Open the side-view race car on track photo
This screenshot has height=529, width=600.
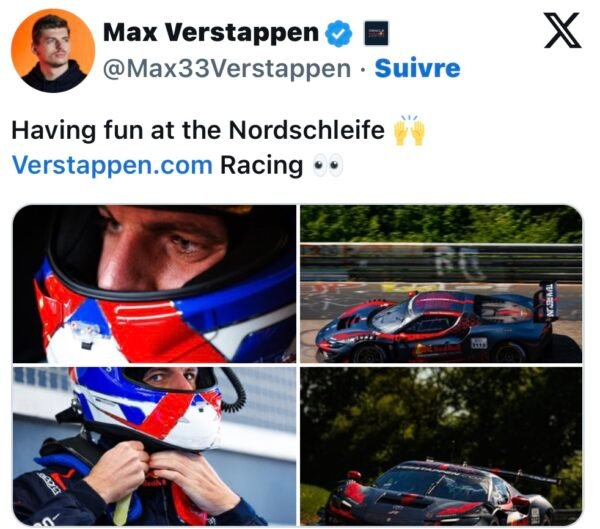[441, 284]
